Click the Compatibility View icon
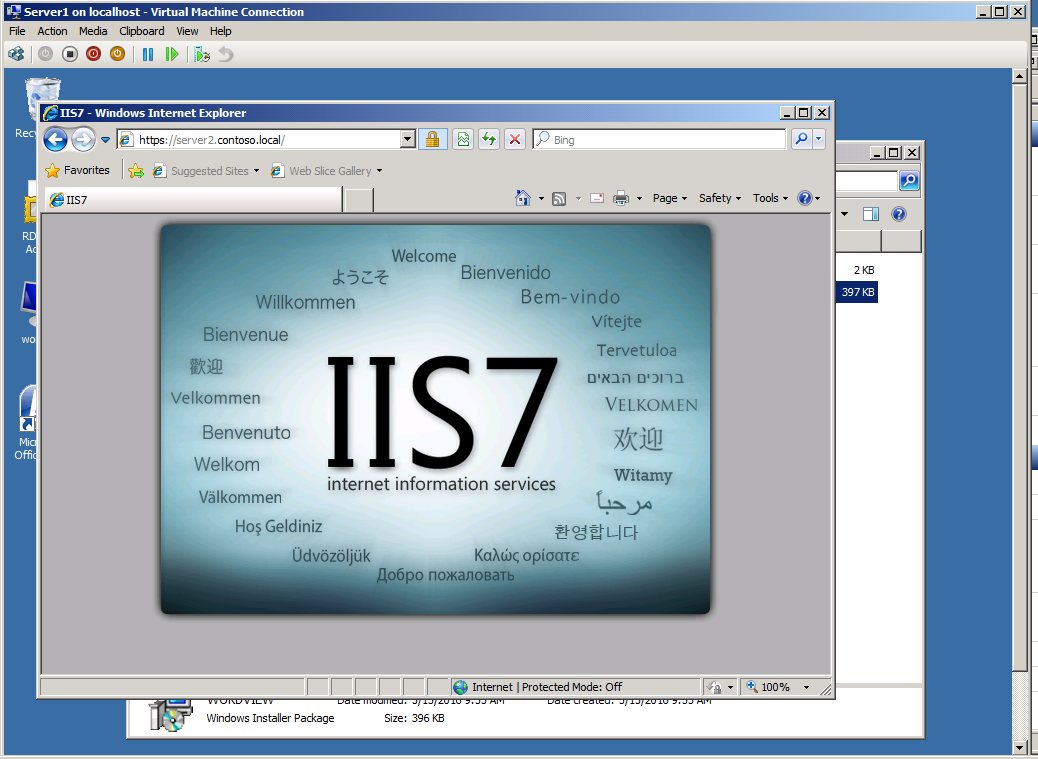Viewport: 1038px width, 759px height. 463,140
